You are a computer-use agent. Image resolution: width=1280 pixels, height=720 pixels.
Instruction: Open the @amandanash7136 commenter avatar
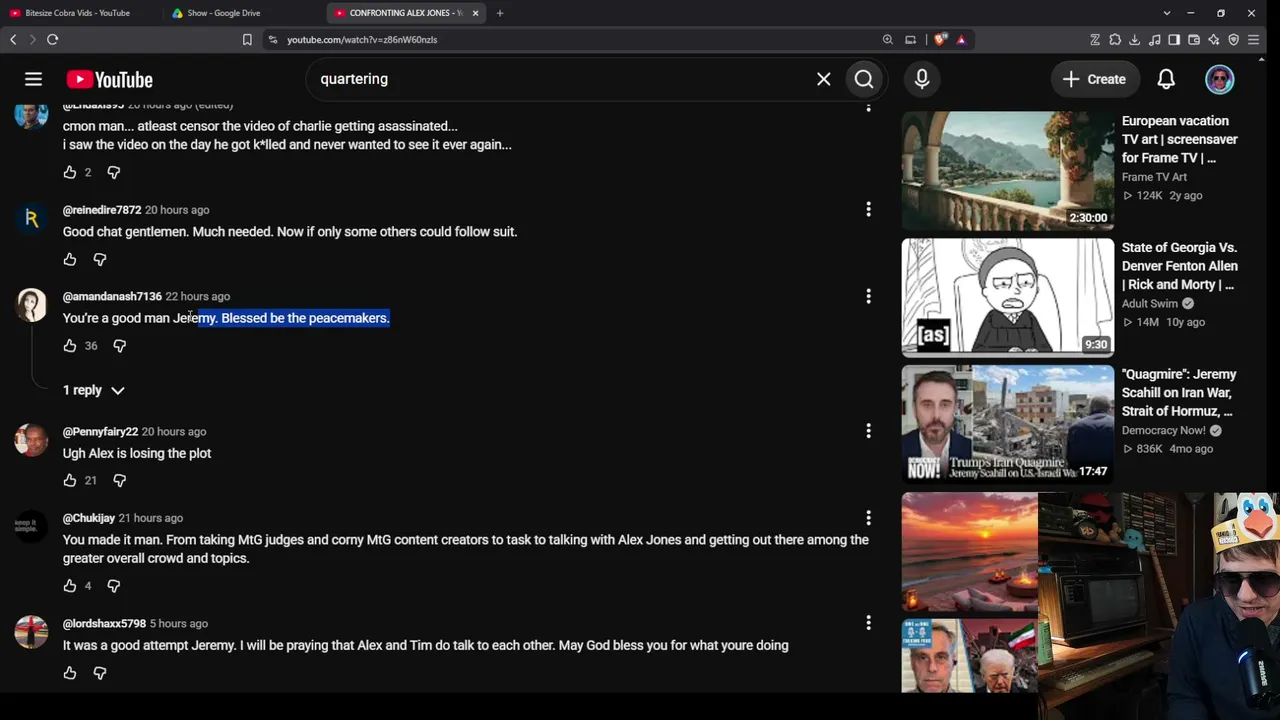tap(31, 305)
